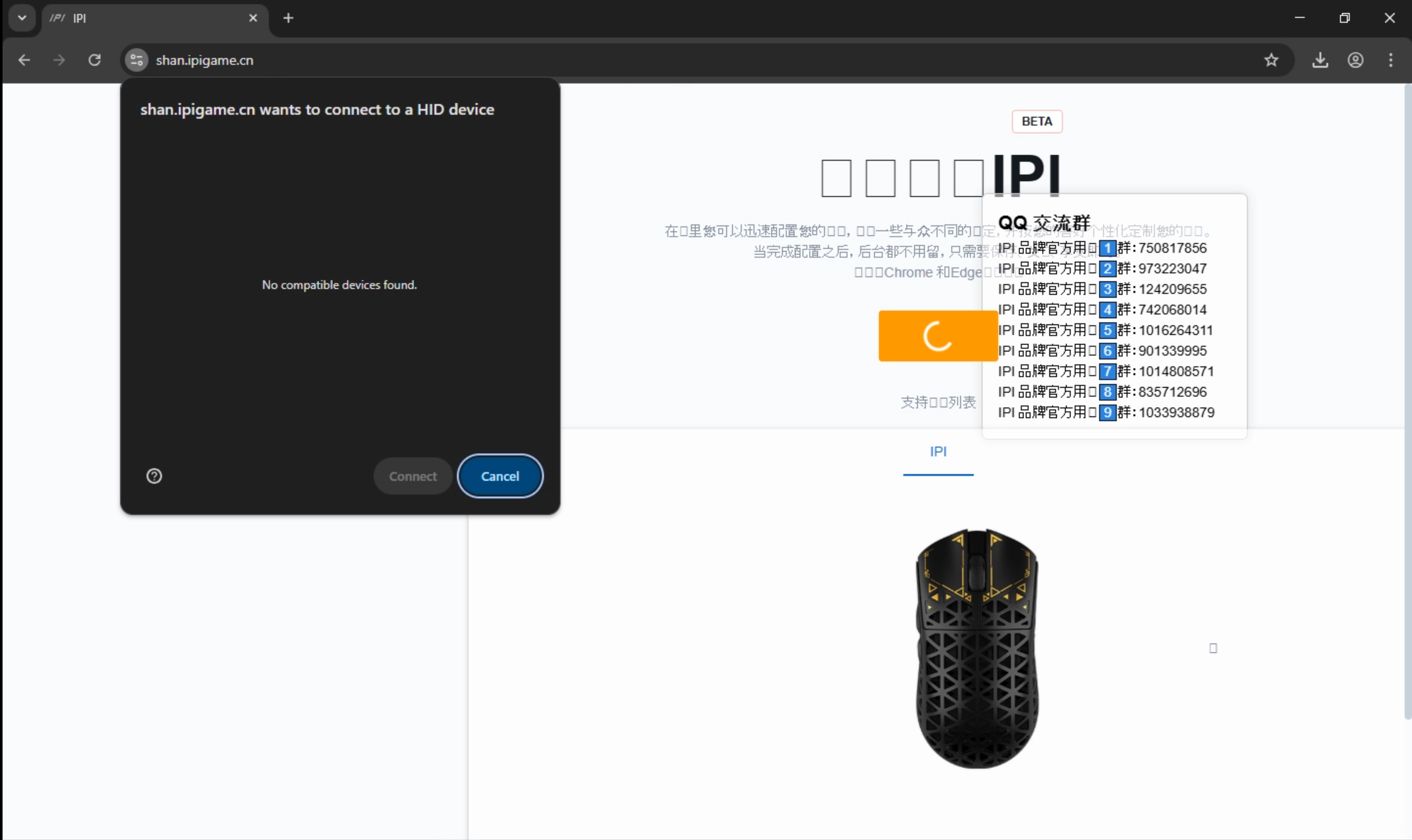This screenshot has height=840, width=1412.
Task: Click the address bar URL field
Action: click(x=679, y=60)
